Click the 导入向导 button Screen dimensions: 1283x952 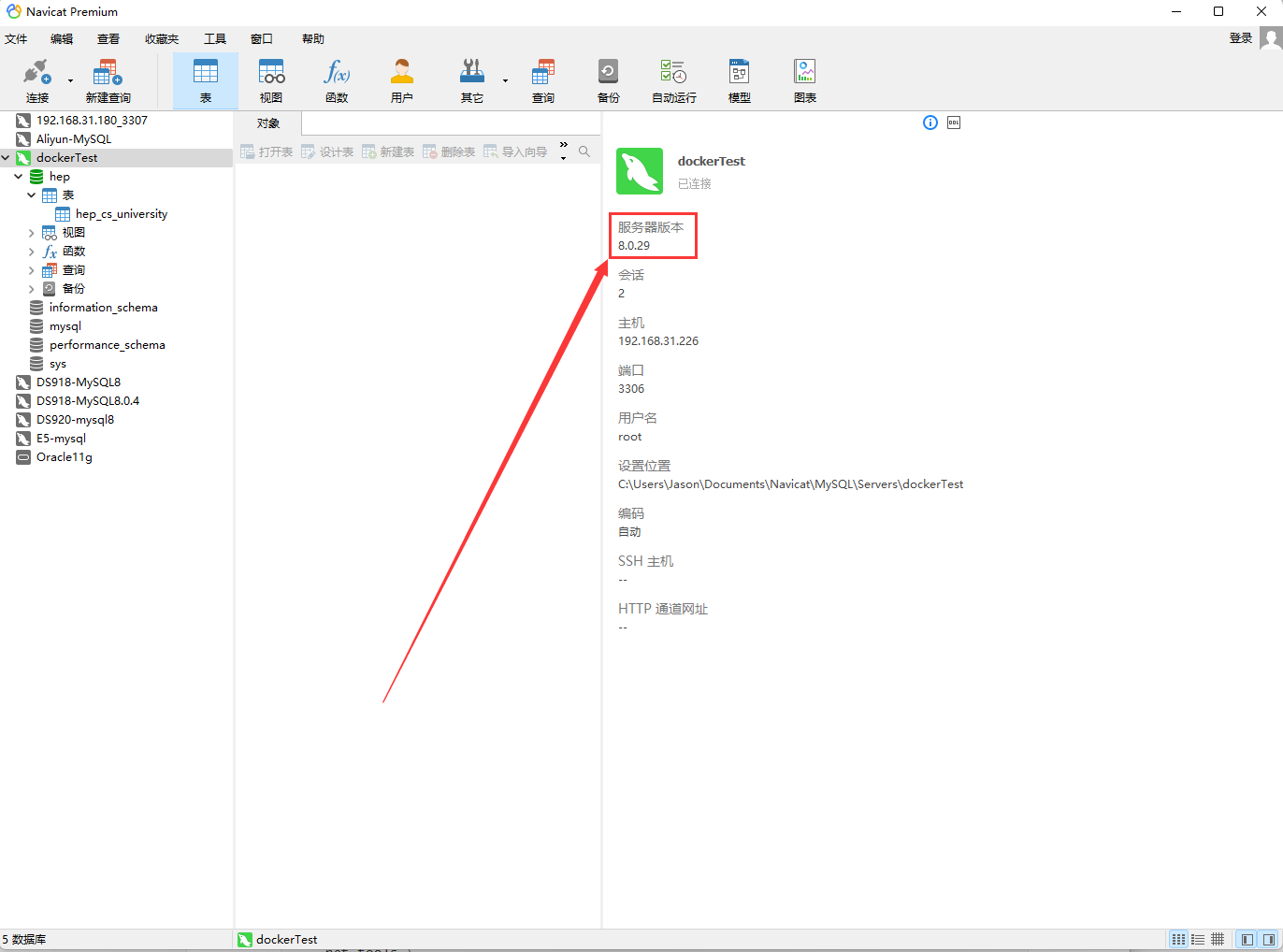[515, 151]
